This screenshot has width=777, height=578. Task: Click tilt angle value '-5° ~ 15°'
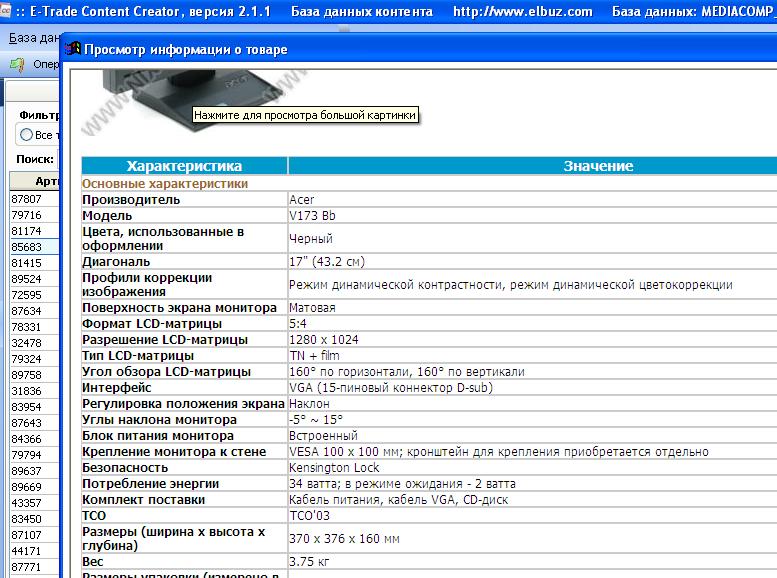click(x=316, y=419)
